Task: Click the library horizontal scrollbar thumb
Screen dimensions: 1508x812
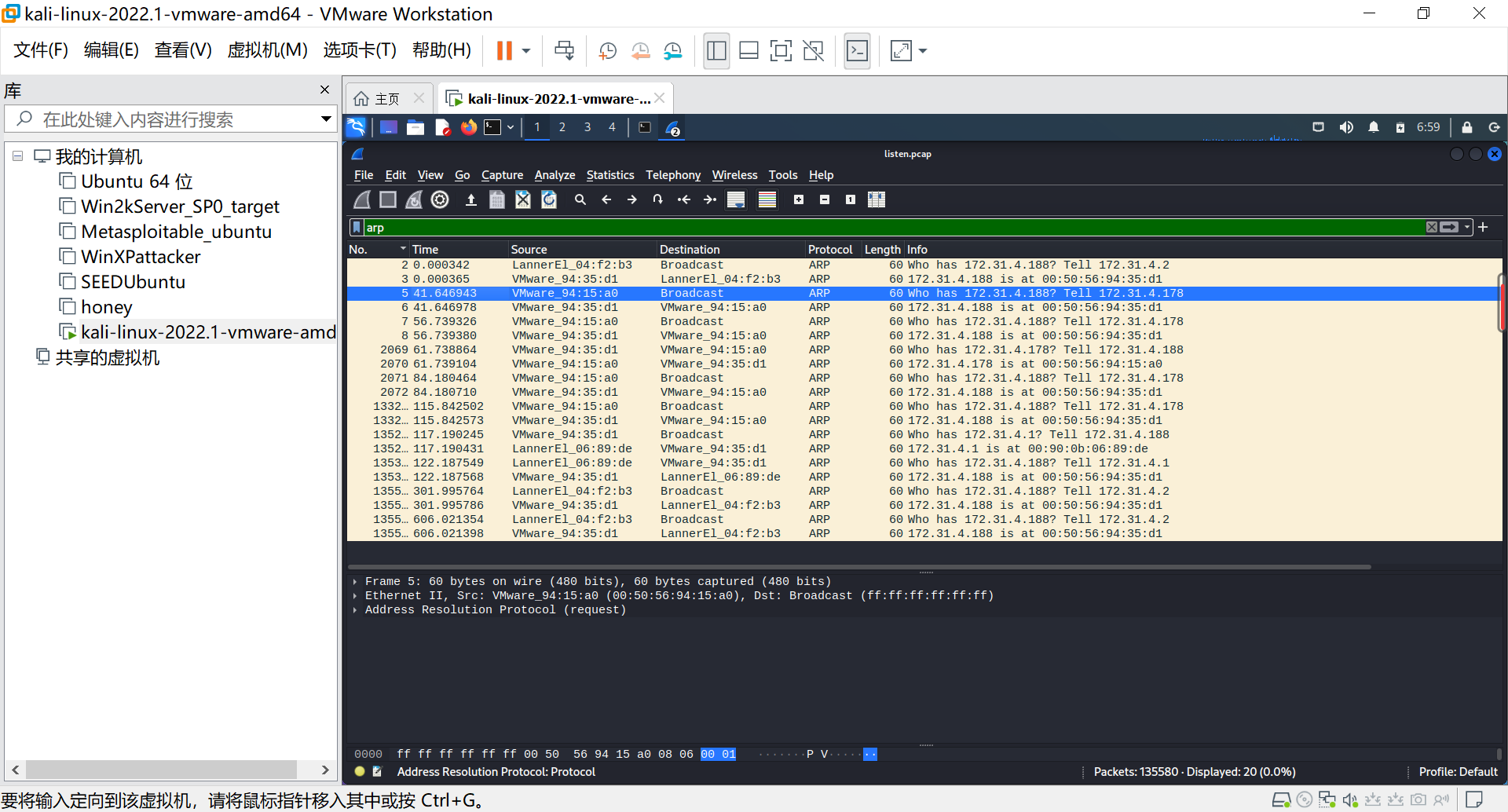Action: (x=160, y=770)
